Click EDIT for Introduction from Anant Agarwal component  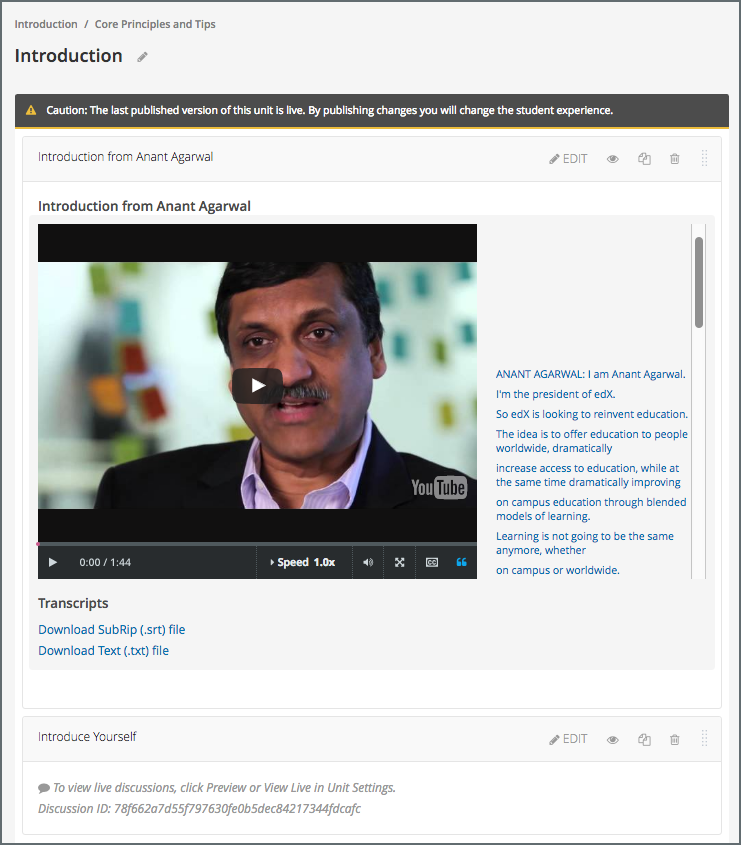pos(568,159)
